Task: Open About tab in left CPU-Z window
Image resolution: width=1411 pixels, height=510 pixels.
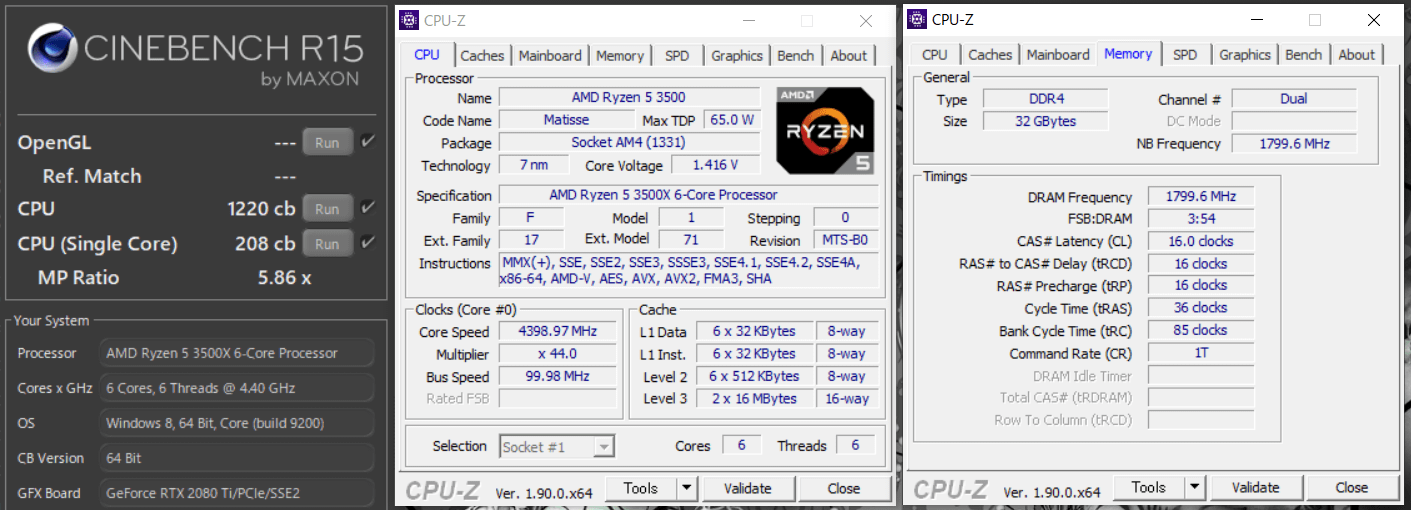Action: coord(849,56)
